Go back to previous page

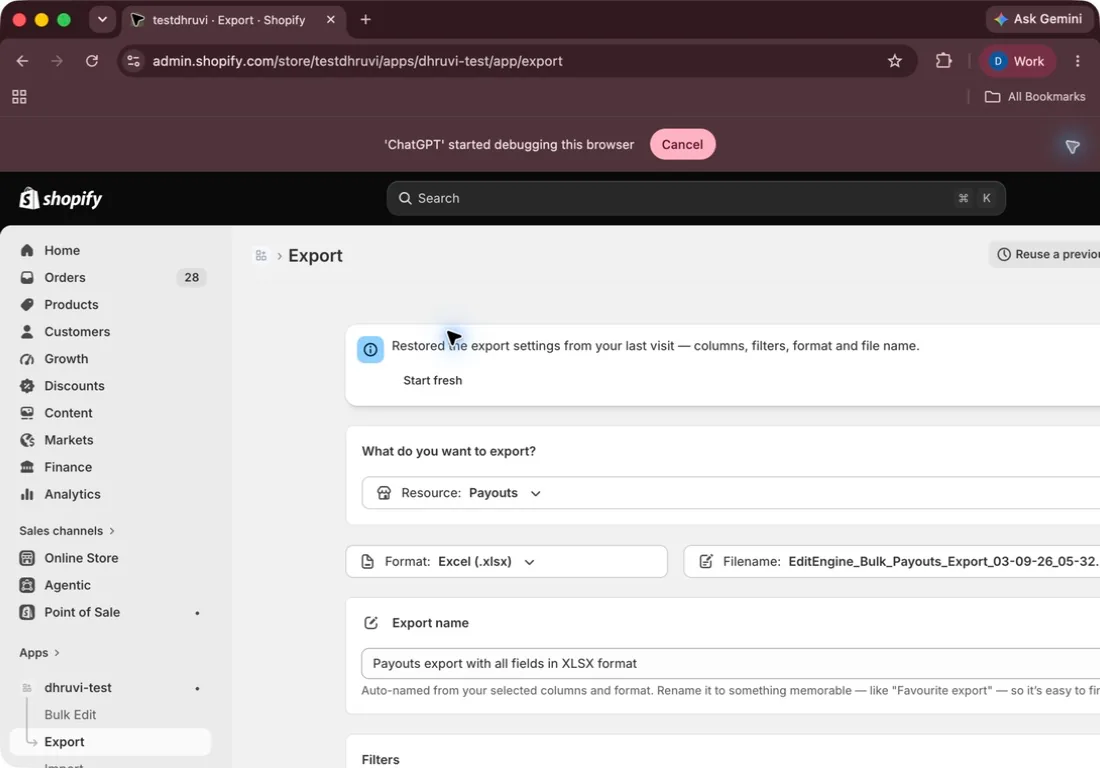tap(22, 61)
